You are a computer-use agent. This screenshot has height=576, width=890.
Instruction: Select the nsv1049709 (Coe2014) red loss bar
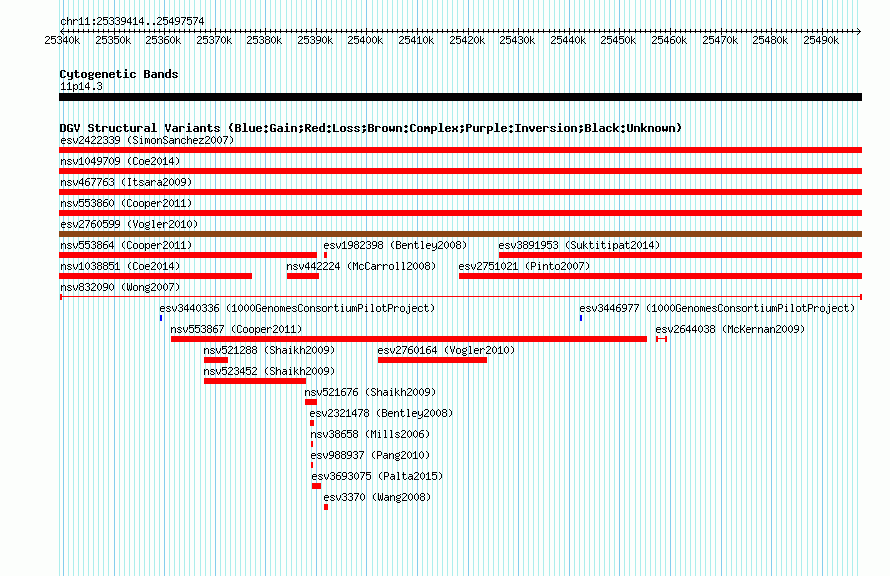[460, 171]
